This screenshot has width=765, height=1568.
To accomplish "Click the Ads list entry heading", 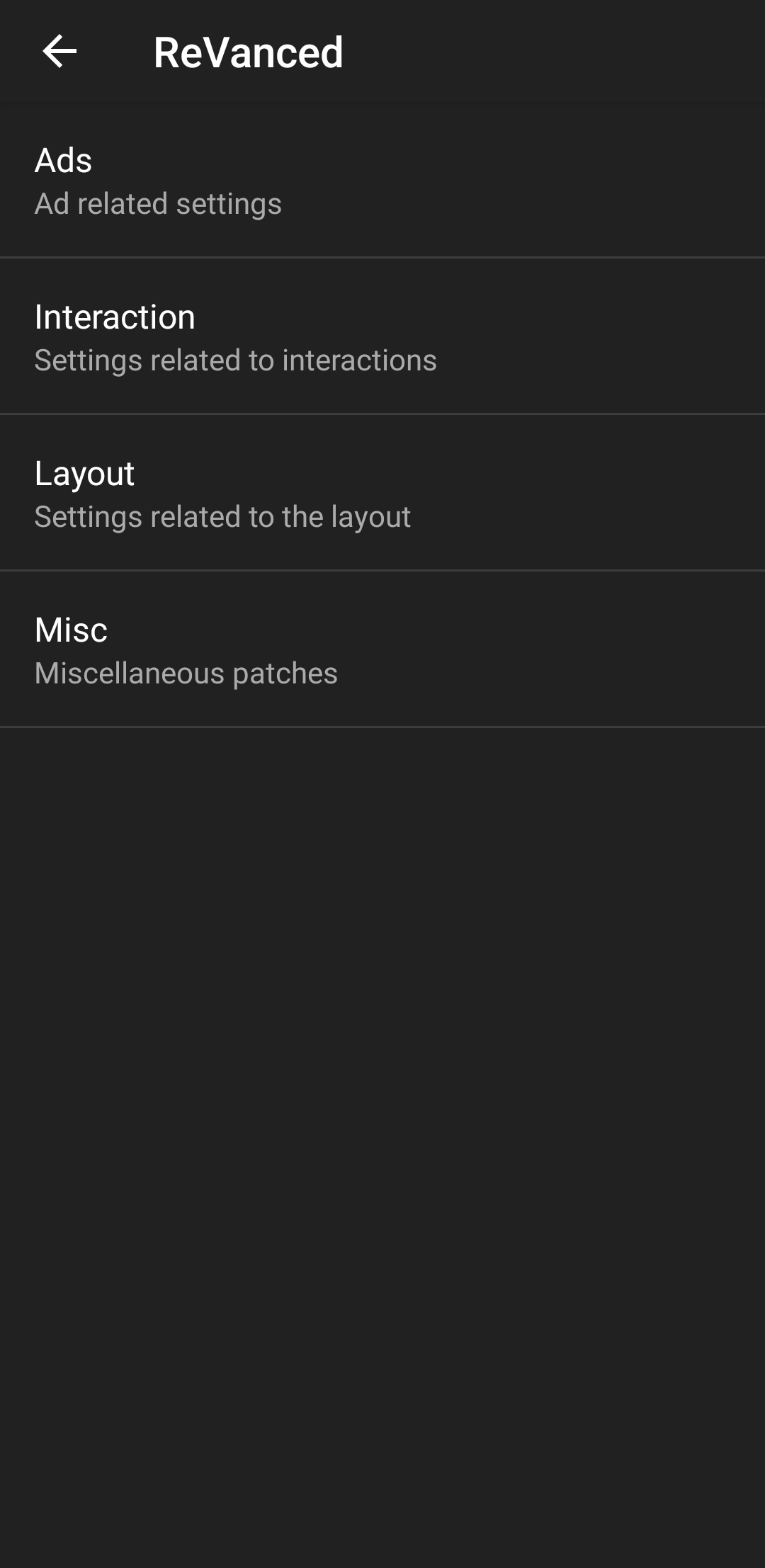I will pos(64,161).
